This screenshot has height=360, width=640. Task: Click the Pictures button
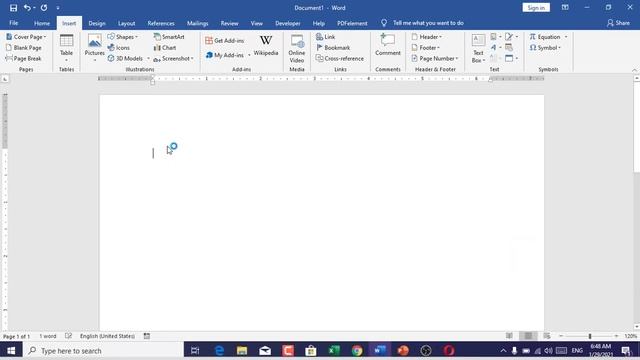[x=94, y=48]
